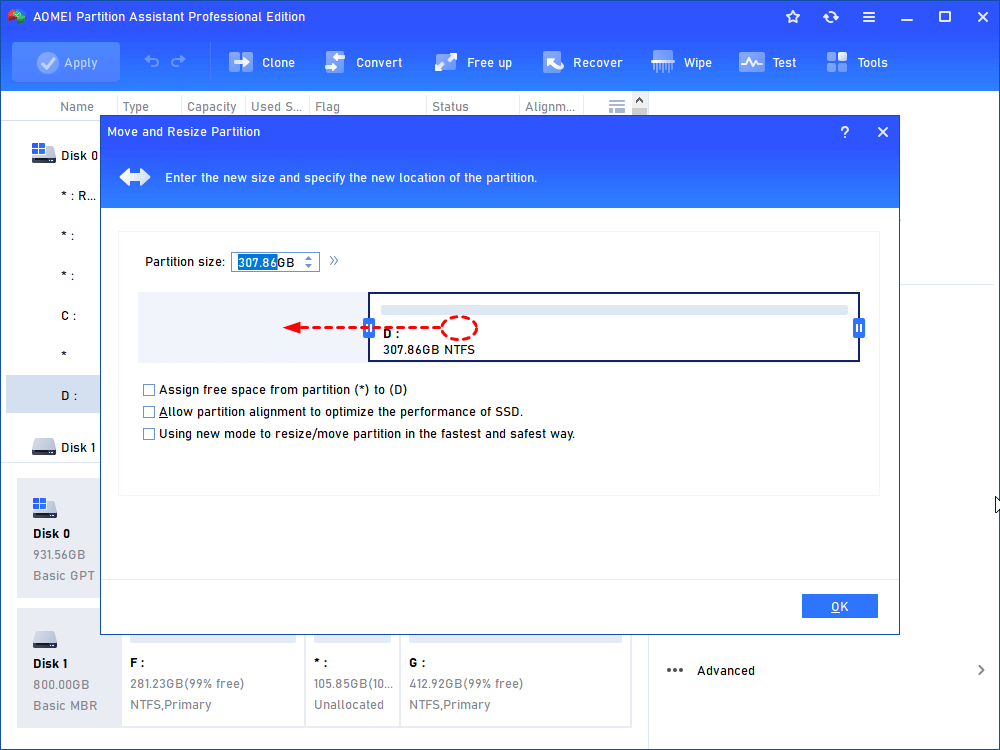Open the Convert menu
This screenshot has width=1000, height=750.
[364, 62]
